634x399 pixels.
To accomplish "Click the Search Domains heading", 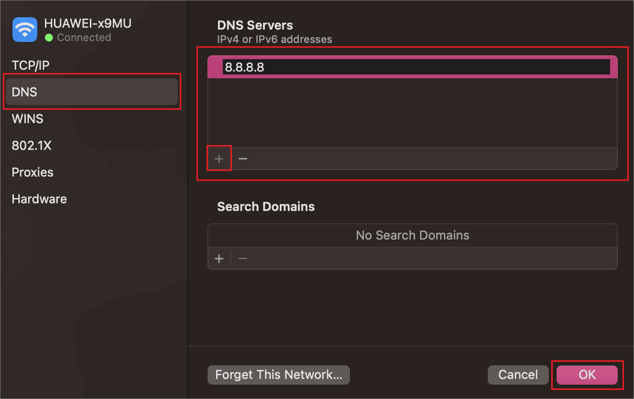I will tap(266, 207).
